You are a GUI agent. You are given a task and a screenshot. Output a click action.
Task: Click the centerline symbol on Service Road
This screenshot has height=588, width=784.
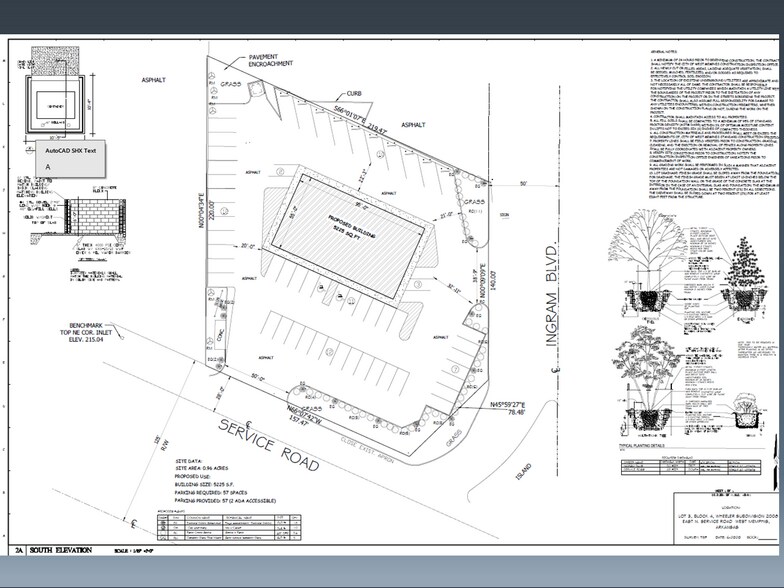(x=133, y=522)
